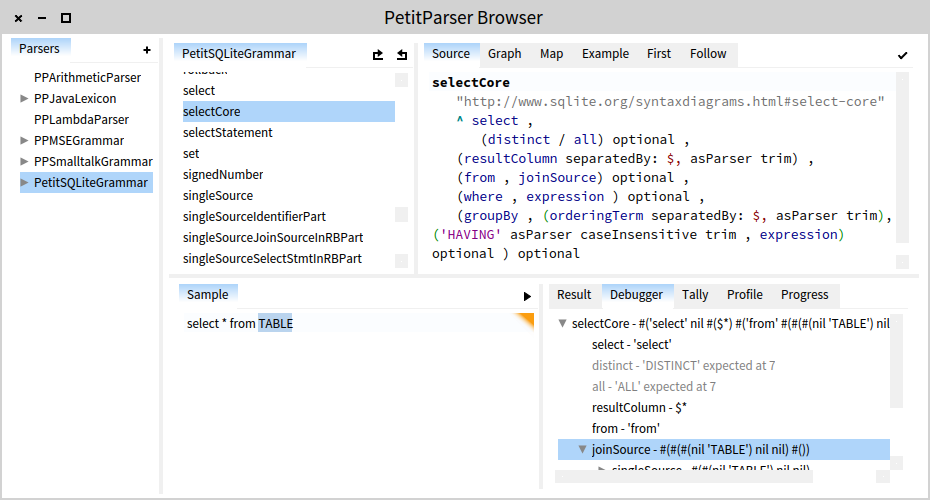Screen dimensions: 930x500
Task: Switch to the Map tab
Action: click(552, 53)
